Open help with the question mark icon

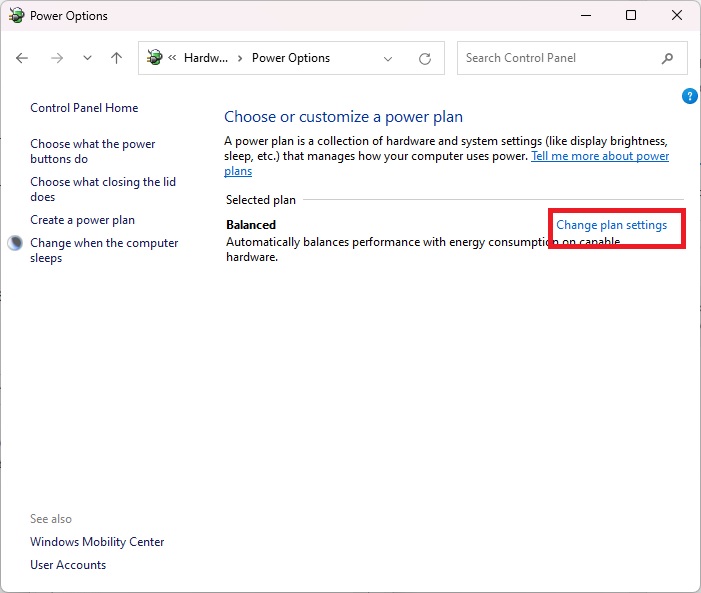(689, 96)
